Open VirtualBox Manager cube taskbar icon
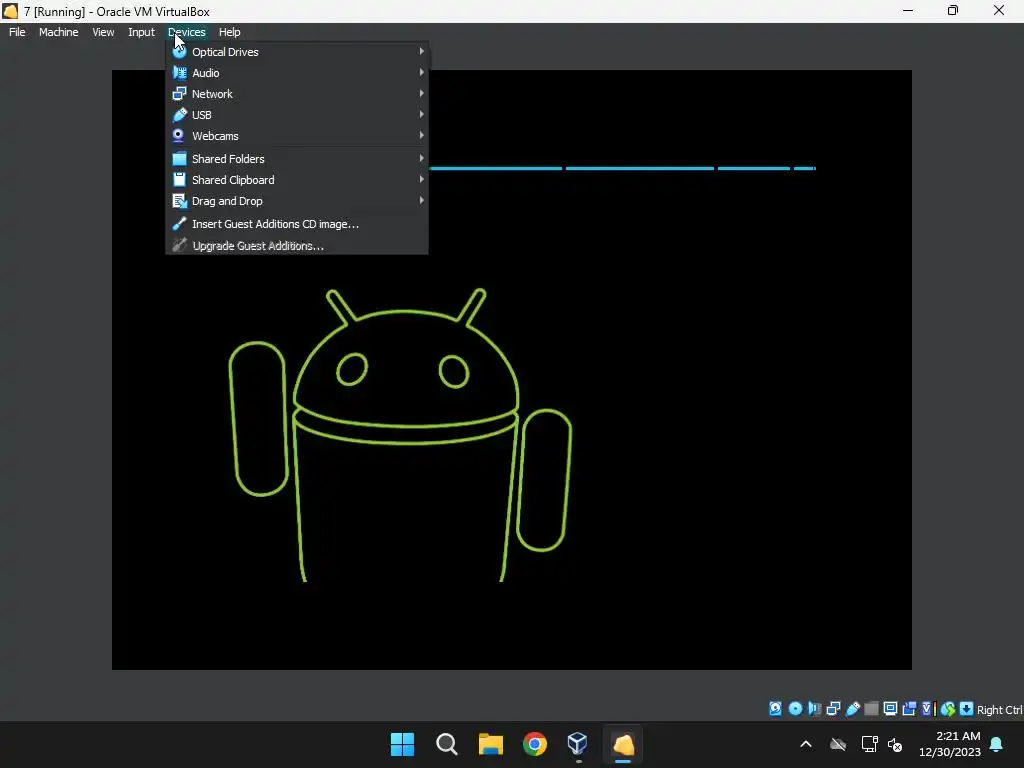This screenshot has width=1024, height=768. pyautogui.click(x=577, y=744)
